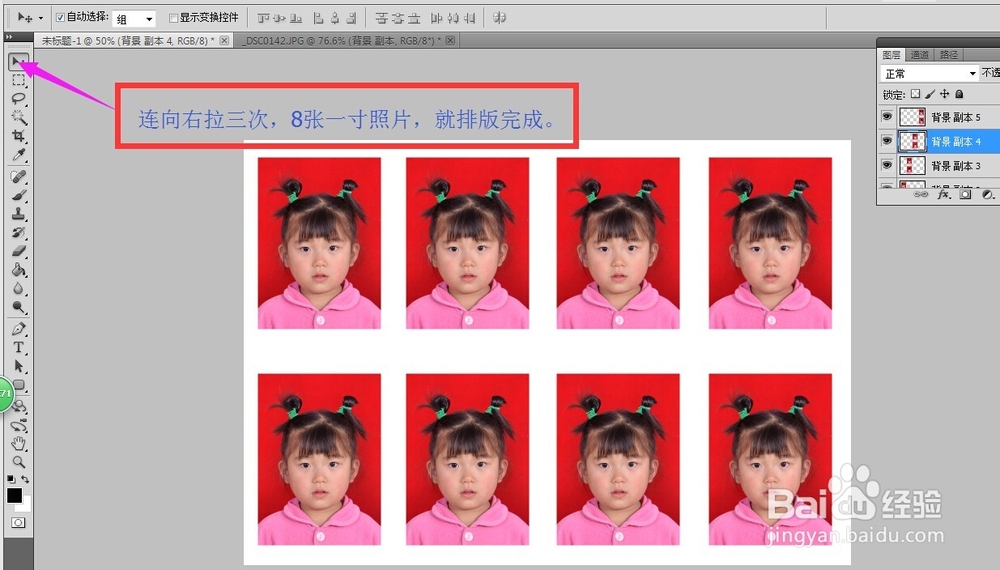
Task: Enable the 显示变换控件 checkbox
Action: pyautogui.click(x=173, y=18)
